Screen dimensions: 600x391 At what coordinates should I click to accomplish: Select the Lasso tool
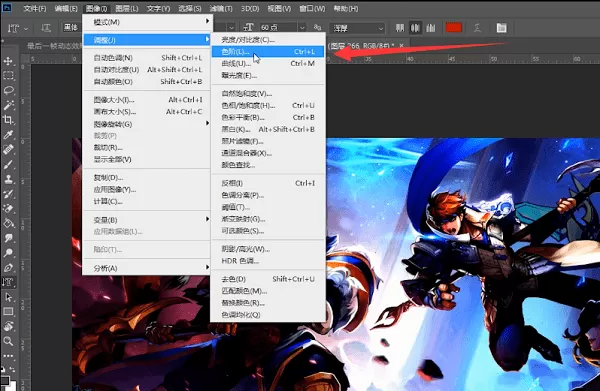click(x=8, y=90)
